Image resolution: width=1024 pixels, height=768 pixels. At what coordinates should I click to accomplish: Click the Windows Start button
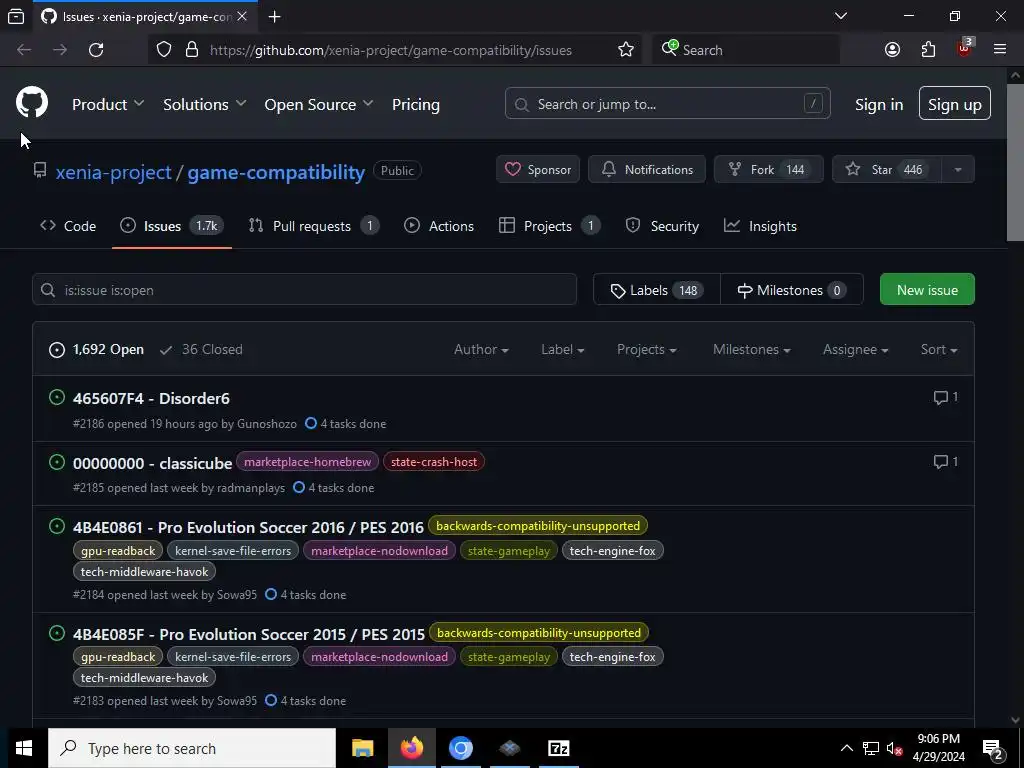24,748
